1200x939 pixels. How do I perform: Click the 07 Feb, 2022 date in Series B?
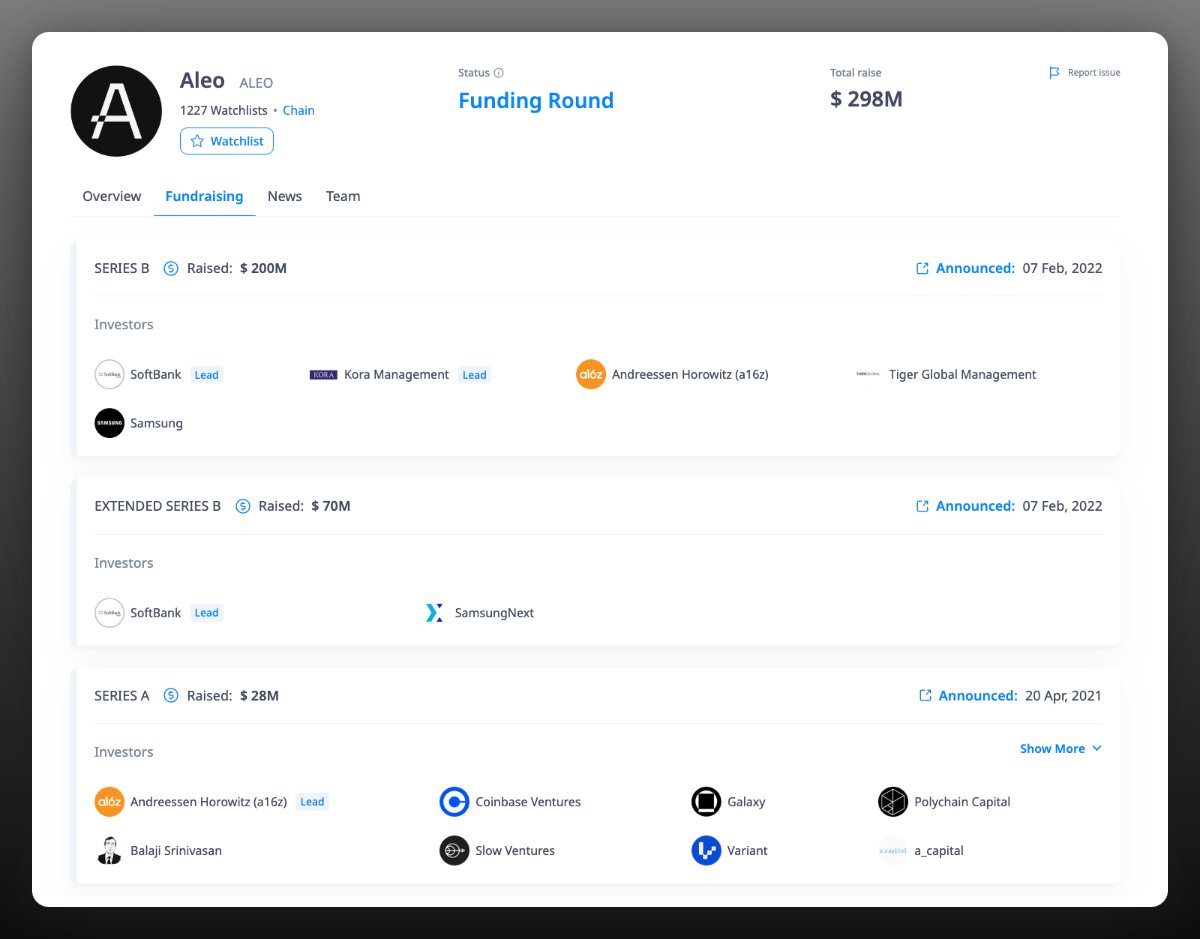(1062, 268)
